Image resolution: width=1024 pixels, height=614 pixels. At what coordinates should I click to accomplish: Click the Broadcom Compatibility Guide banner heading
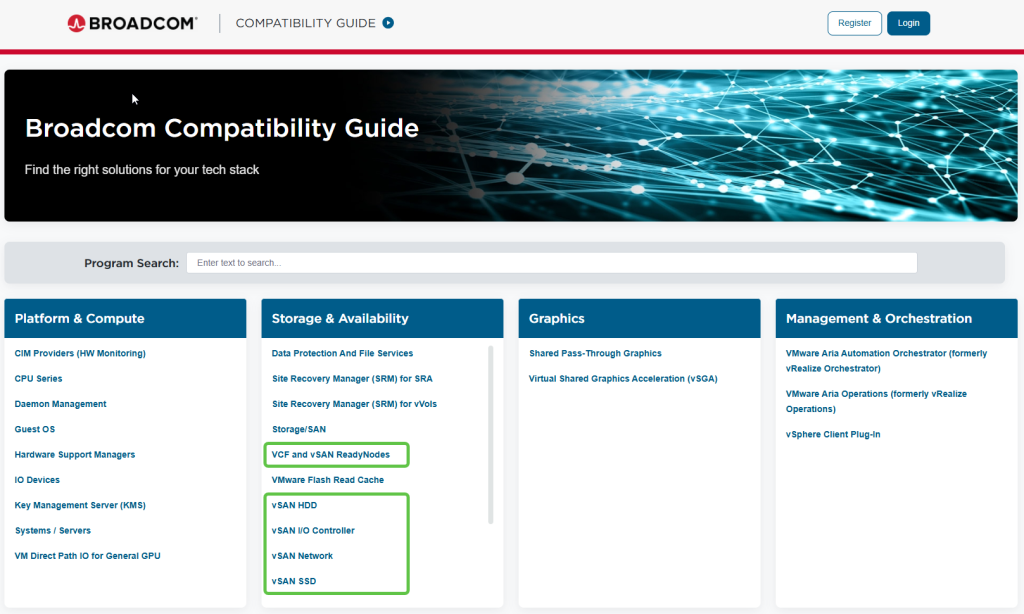[222, 128]
